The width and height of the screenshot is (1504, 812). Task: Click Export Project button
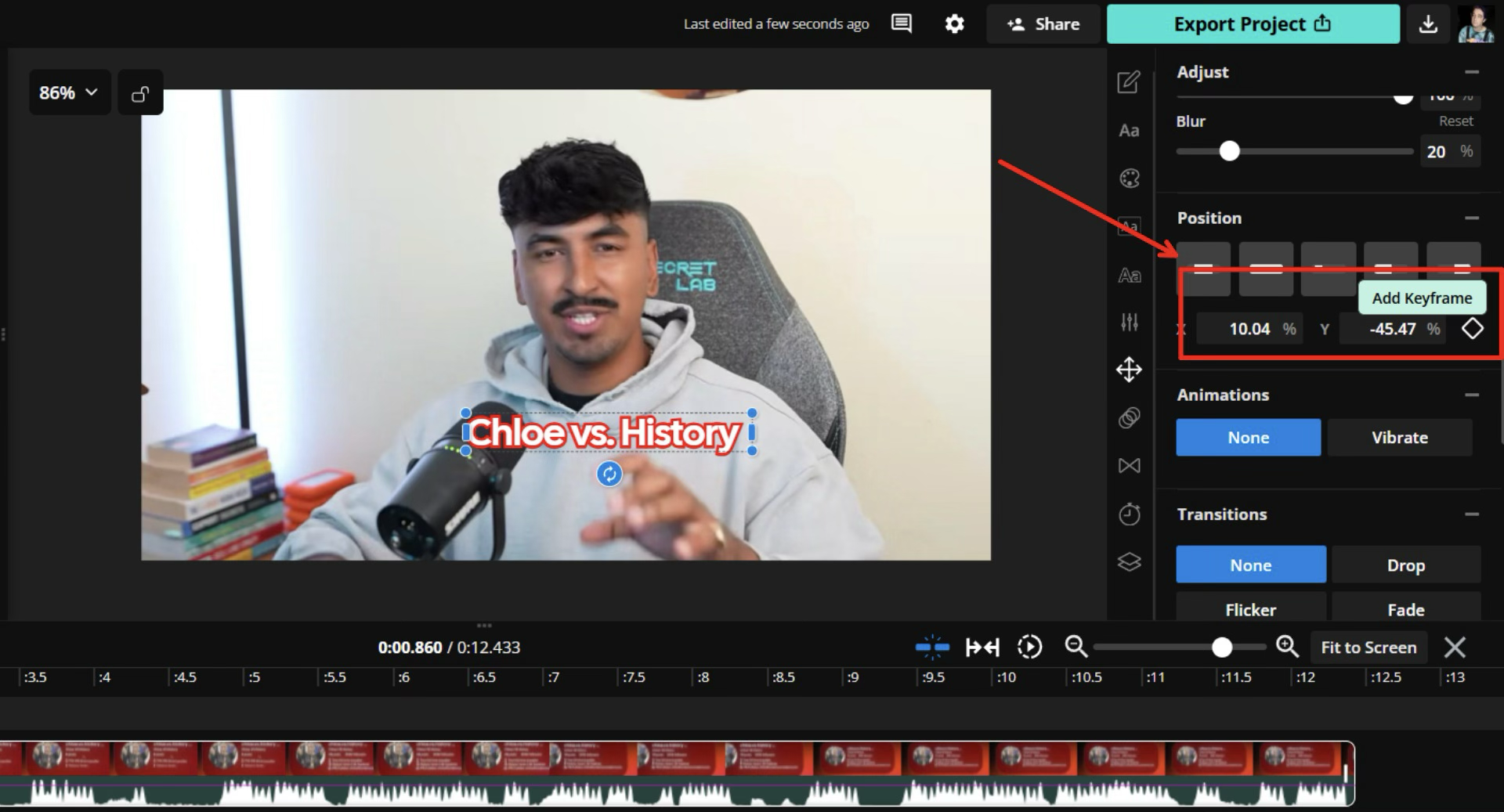pyautogui.click(x=1253, y=24)
